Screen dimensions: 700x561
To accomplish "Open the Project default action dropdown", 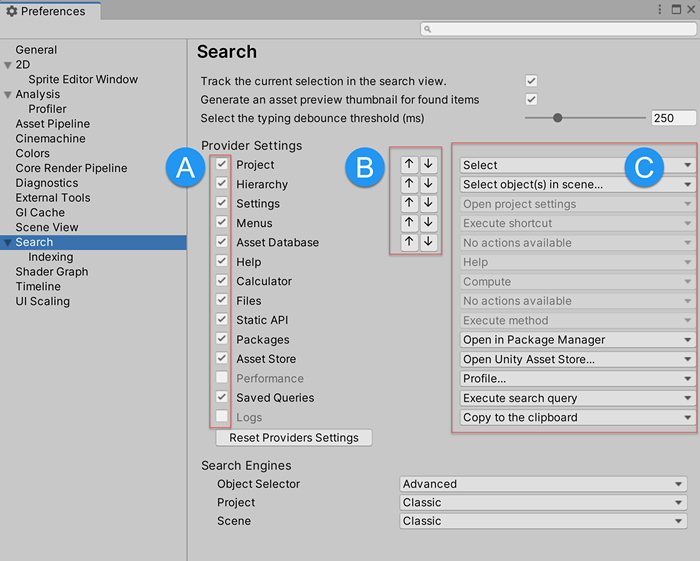I will tap(578, 165).
